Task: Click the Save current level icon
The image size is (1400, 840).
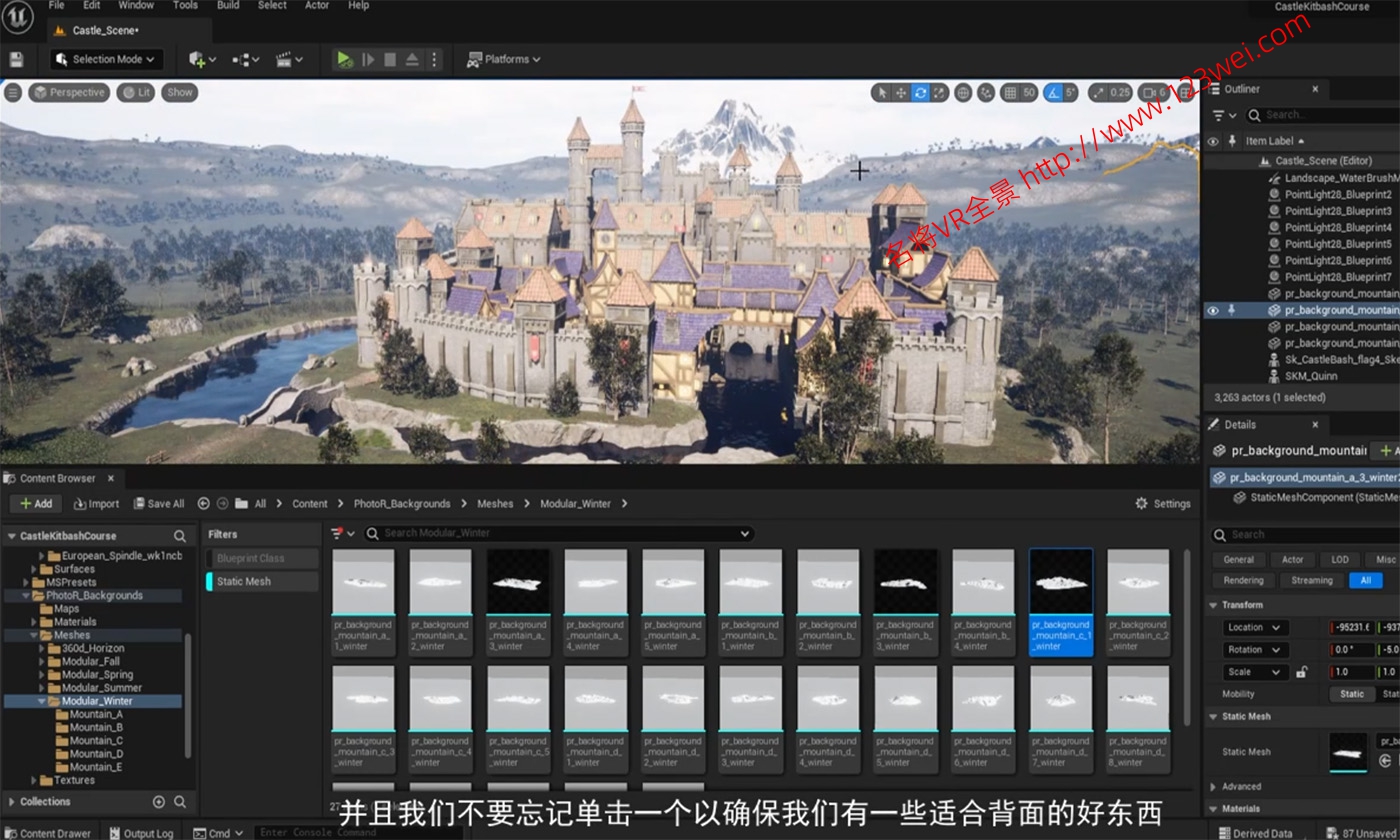Action: [16, 60]
